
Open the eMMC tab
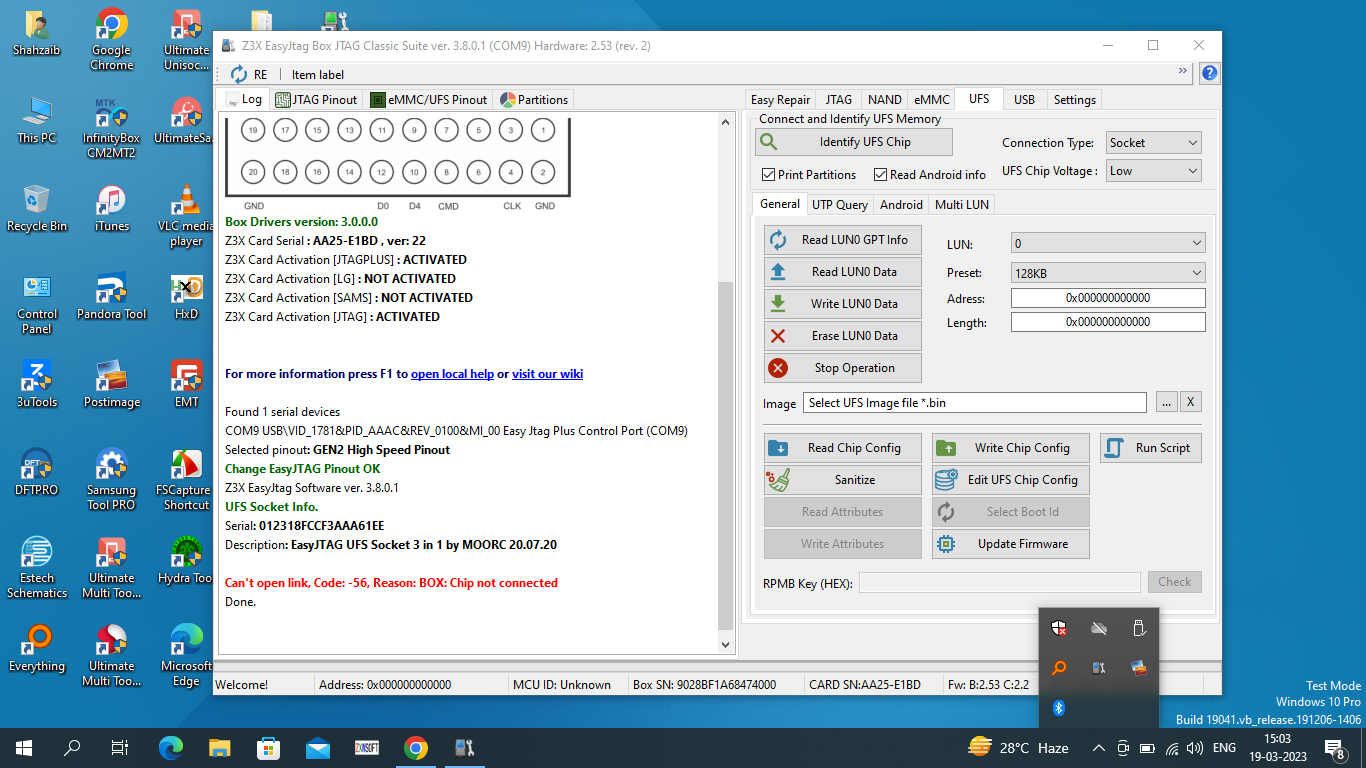click(931, 100)
